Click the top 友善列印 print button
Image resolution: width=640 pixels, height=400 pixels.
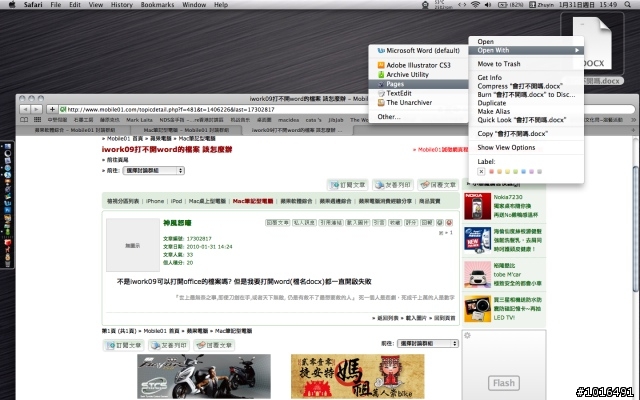tap(393, 185)
